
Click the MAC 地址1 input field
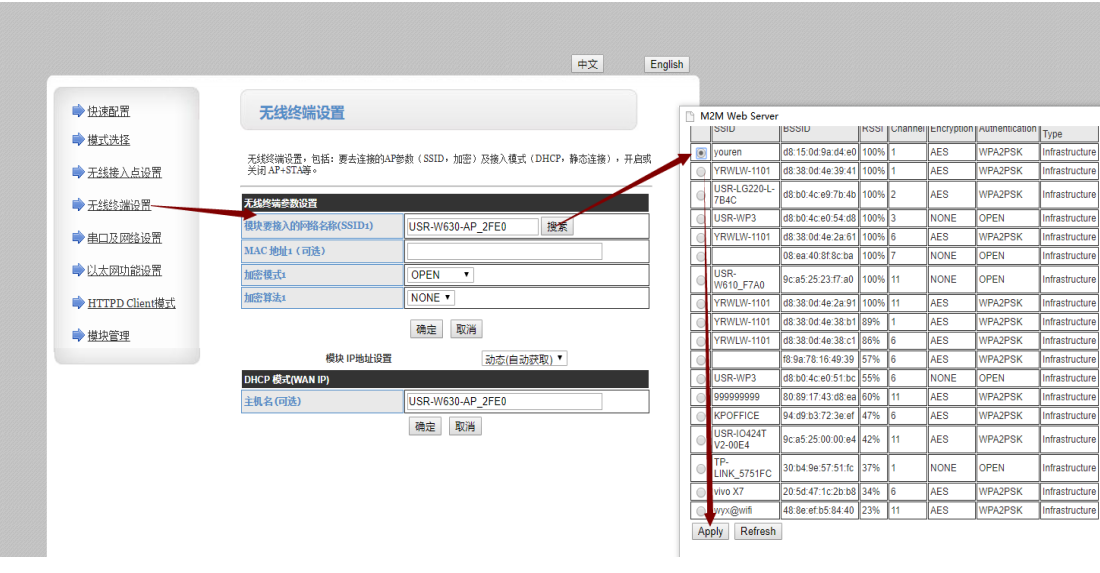click(x=504, y=251)
